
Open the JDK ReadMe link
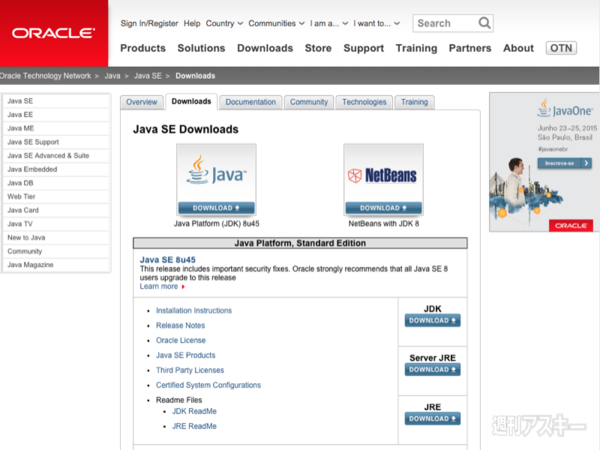tap(194, 411)
